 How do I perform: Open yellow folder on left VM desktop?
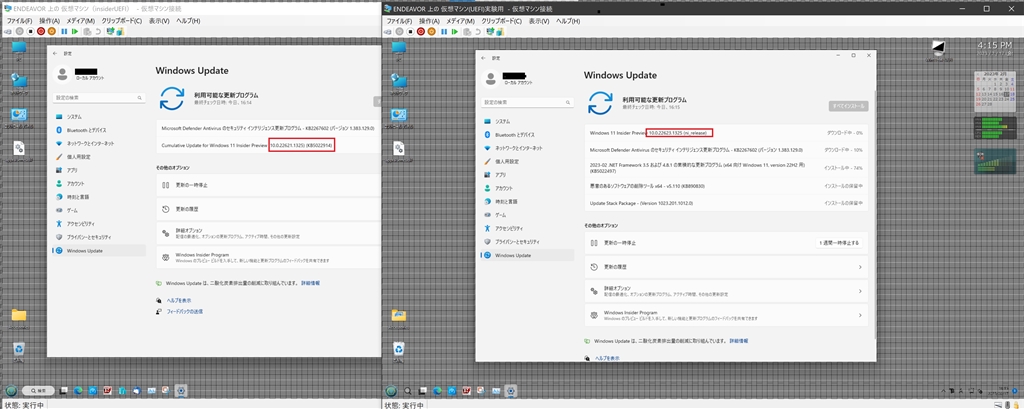pos(19,316)
